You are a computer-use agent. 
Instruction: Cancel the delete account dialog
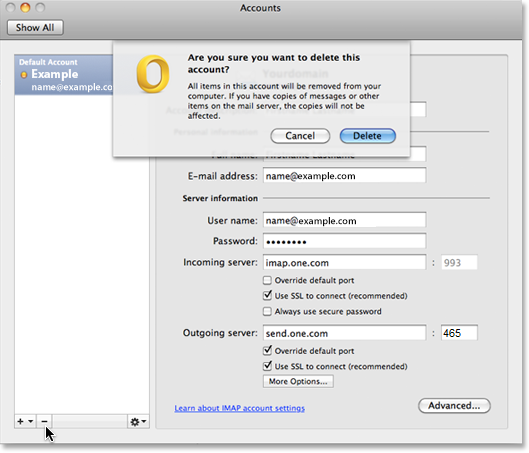click(x=300, y=136)
